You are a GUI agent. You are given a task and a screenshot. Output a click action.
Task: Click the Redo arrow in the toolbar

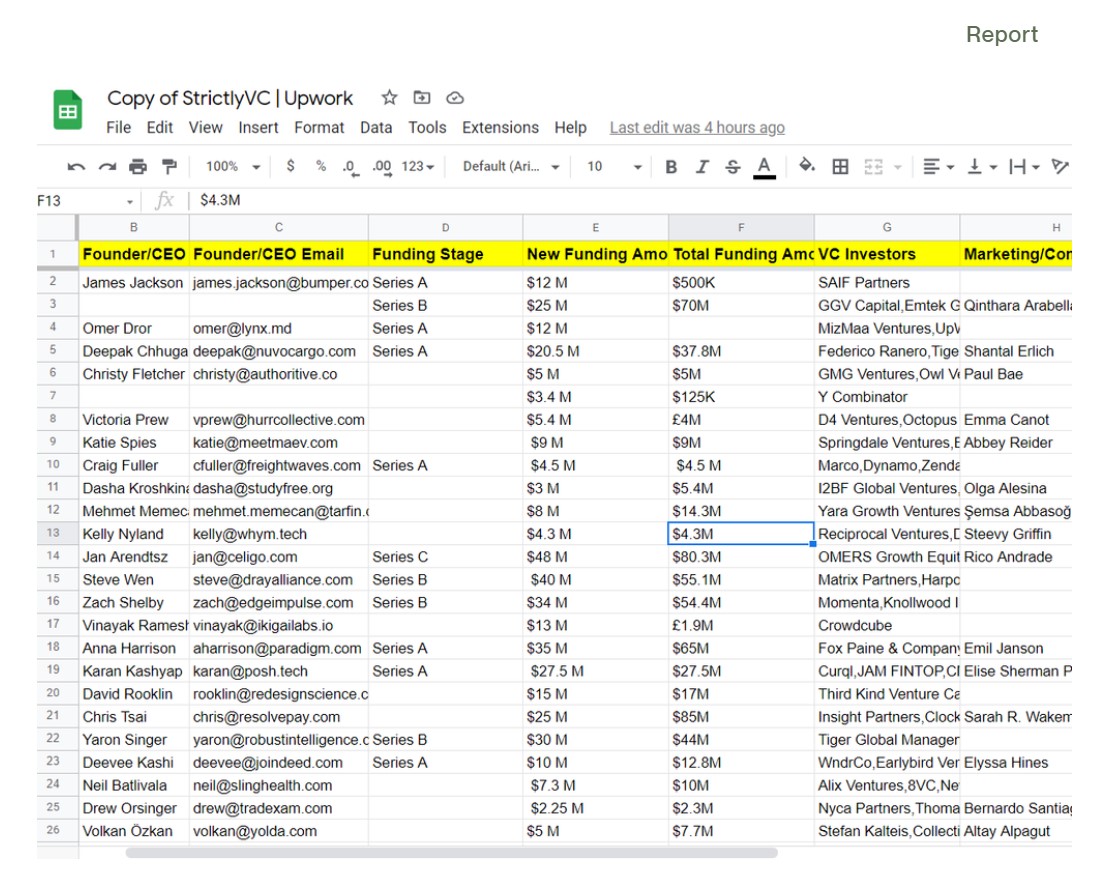pos(107,167)
